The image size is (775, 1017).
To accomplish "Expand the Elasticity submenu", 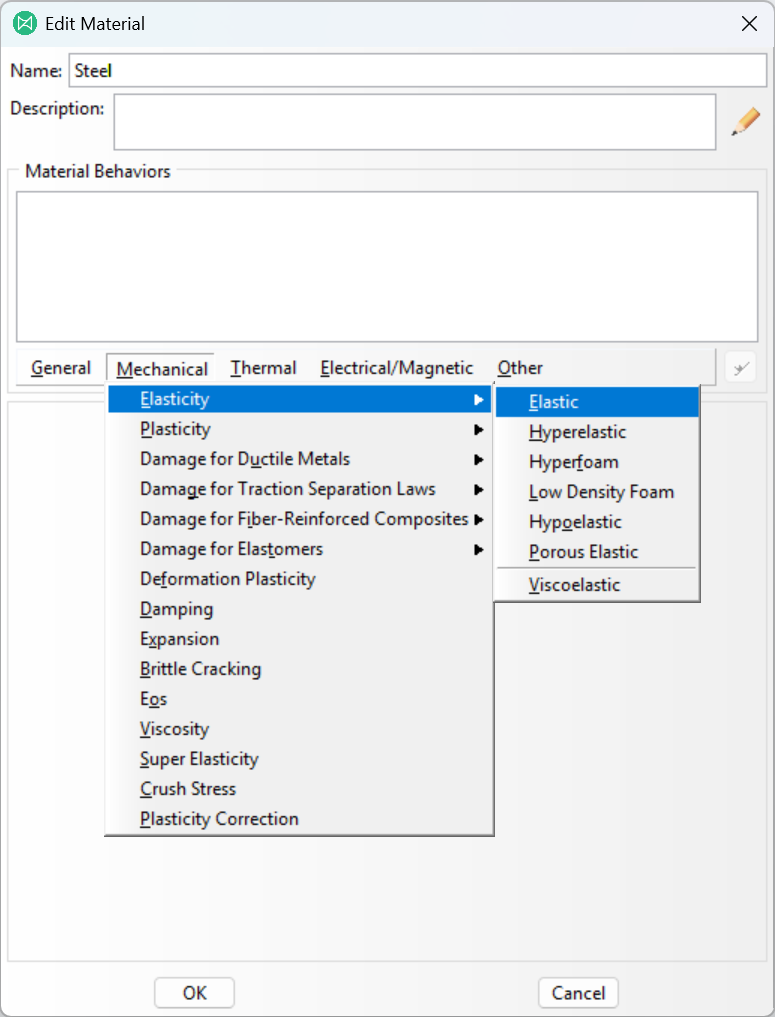I will point(300,399).
